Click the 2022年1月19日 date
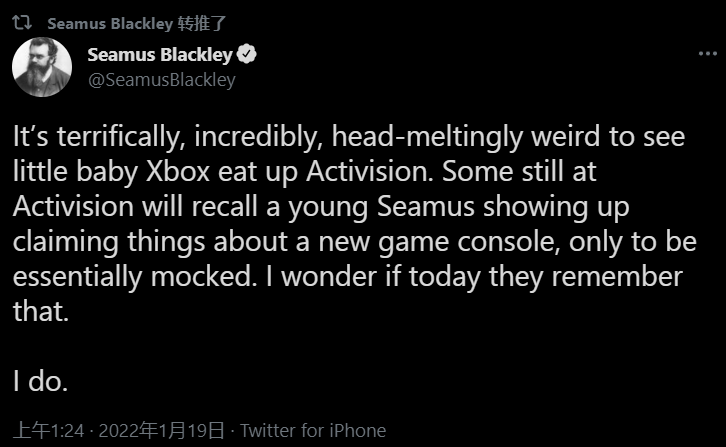 click(x=164, y=431)
